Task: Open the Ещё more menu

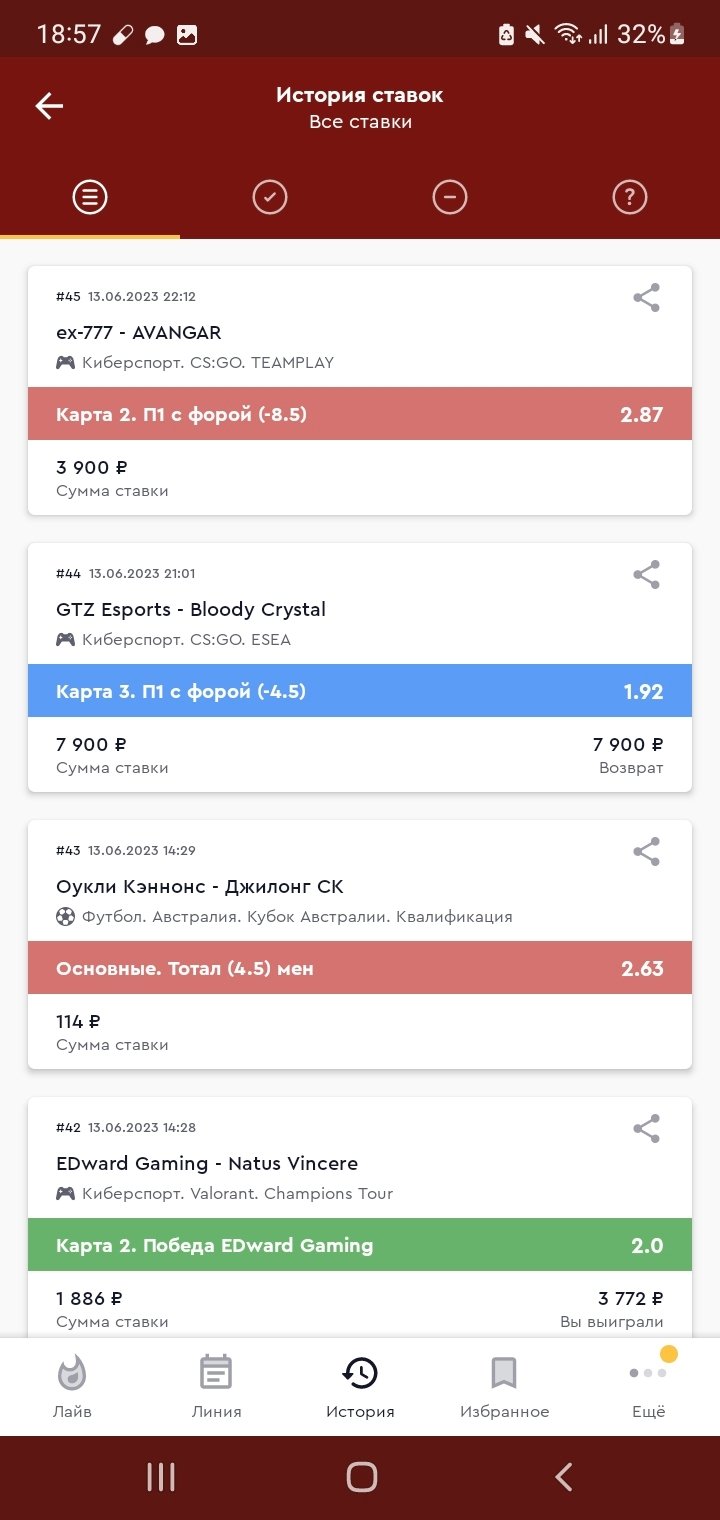Action: pyautogui.click(x=648, y=1386)
